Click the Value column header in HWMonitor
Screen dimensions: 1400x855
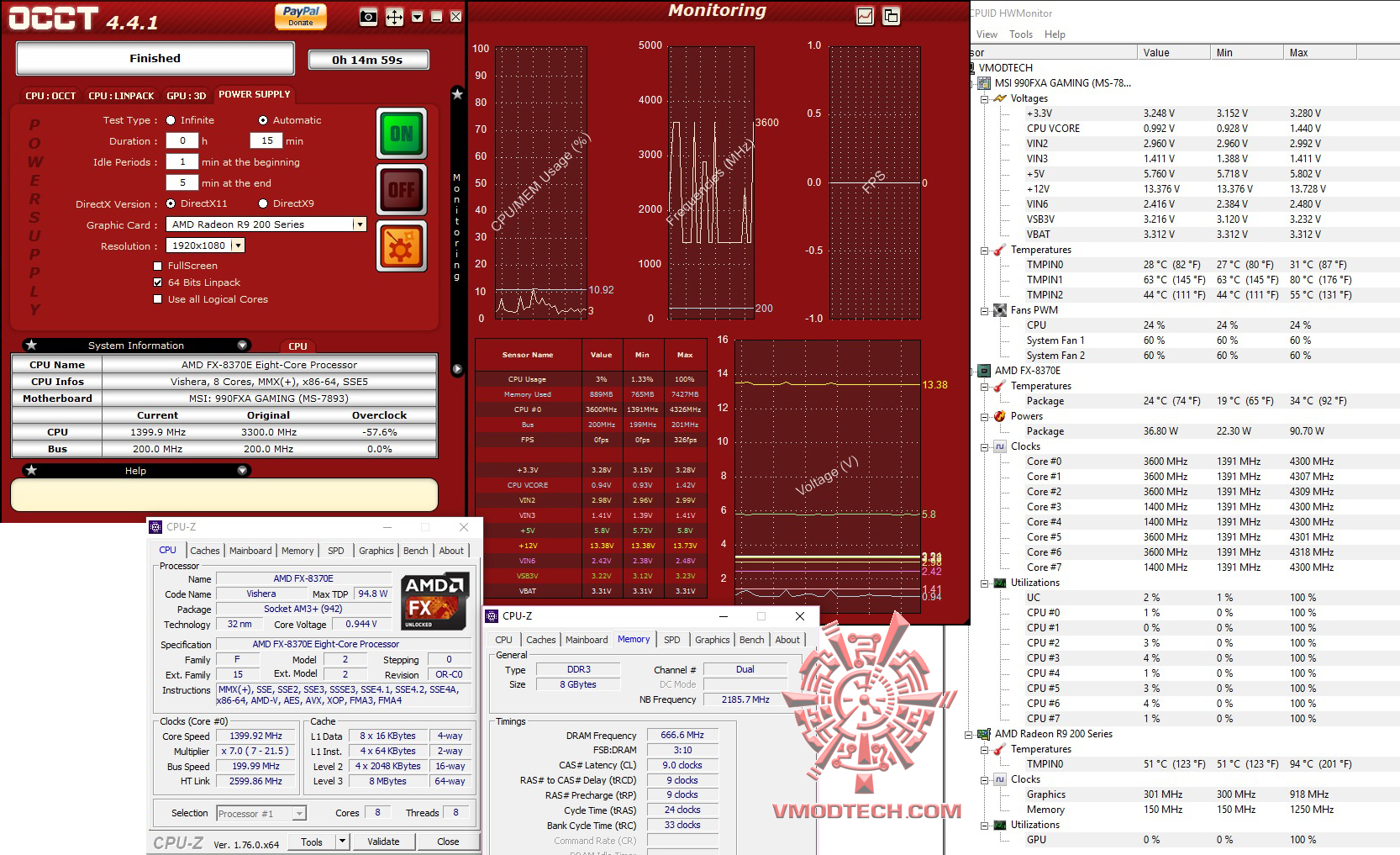[x=1174, y=52]
